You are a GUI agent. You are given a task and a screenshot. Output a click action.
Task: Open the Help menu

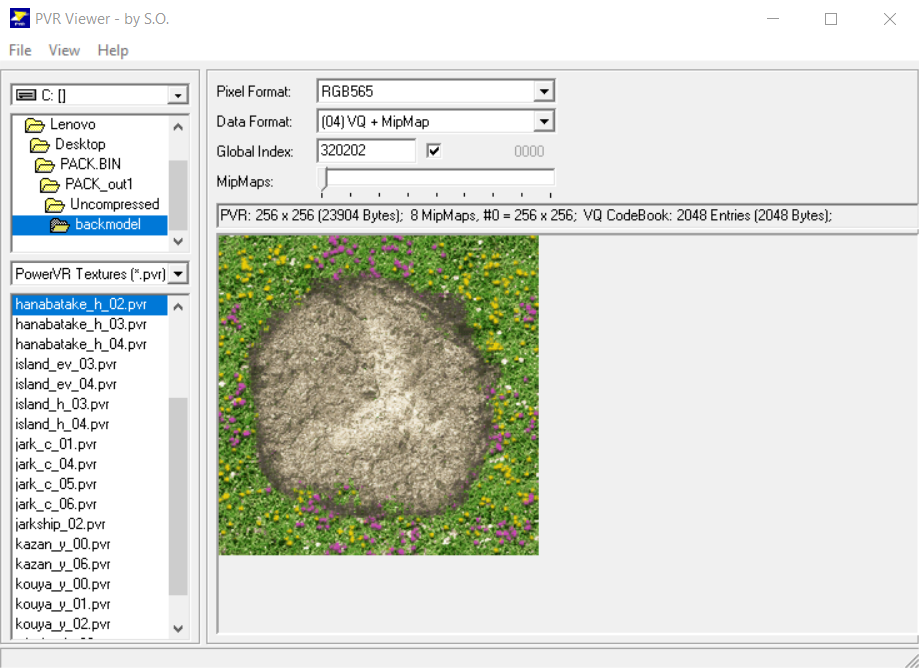(x=113, y=50)
